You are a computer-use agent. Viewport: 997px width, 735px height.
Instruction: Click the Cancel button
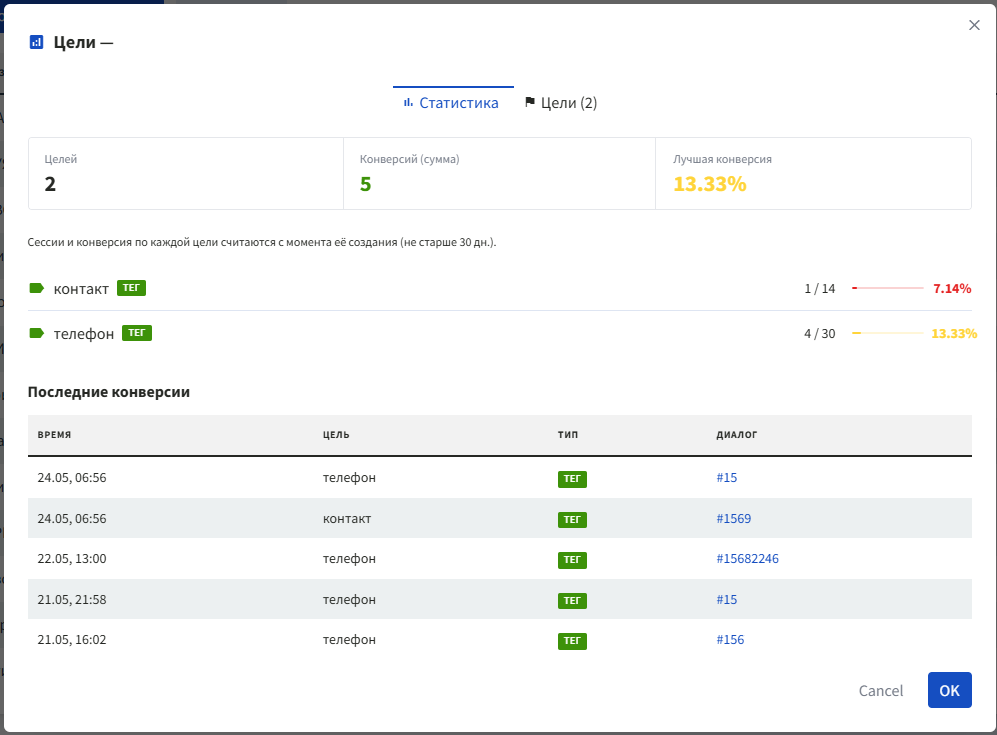(x=881, y=690)
